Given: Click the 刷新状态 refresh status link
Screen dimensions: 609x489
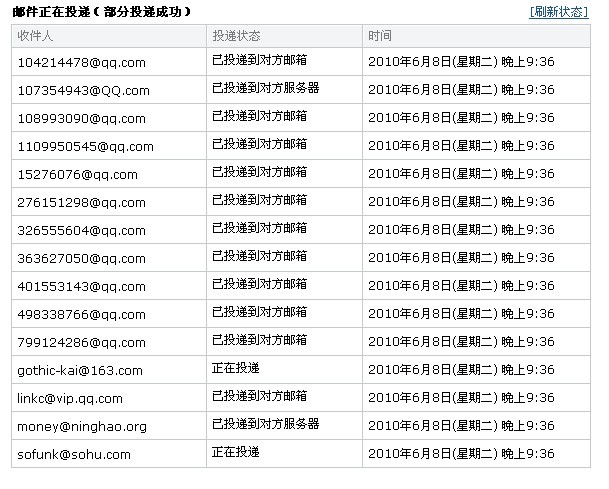Looking at the screenshot, I should (x=559, y=12).
